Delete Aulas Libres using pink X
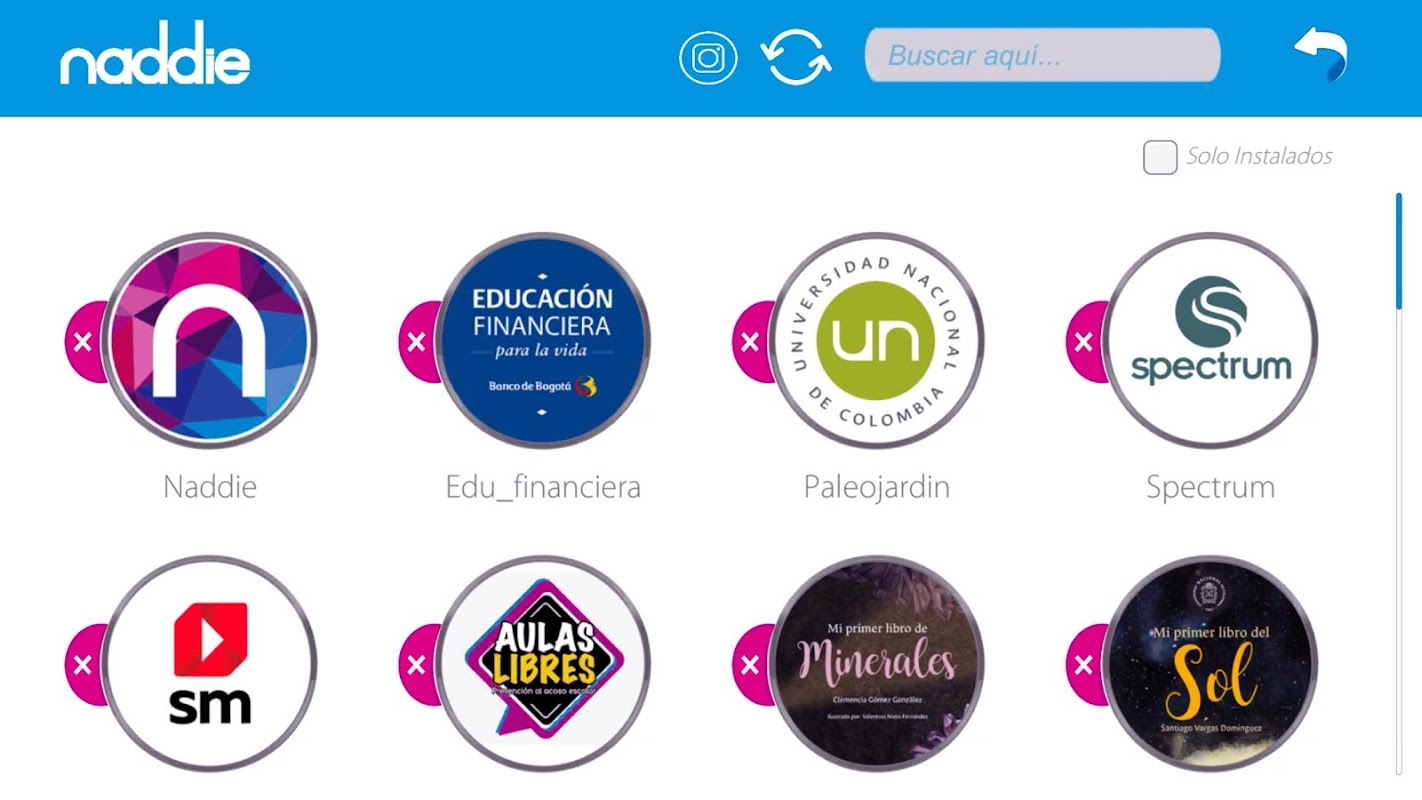1422x800 pixels. coord(417,665)
